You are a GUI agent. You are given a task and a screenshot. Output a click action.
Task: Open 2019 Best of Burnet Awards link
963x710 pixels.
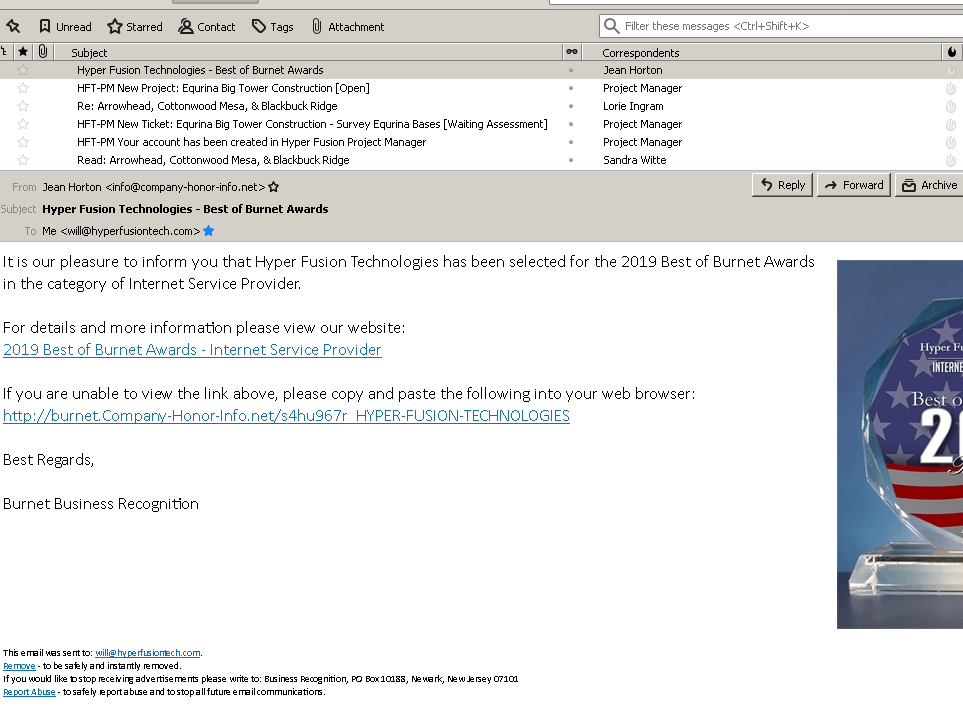(x=192, y=349)
